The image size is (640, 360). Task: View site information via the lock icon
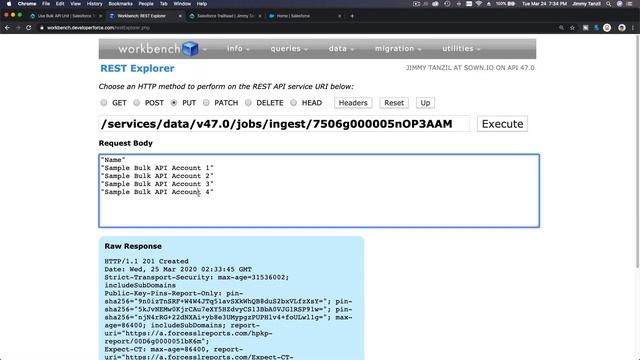42,28
